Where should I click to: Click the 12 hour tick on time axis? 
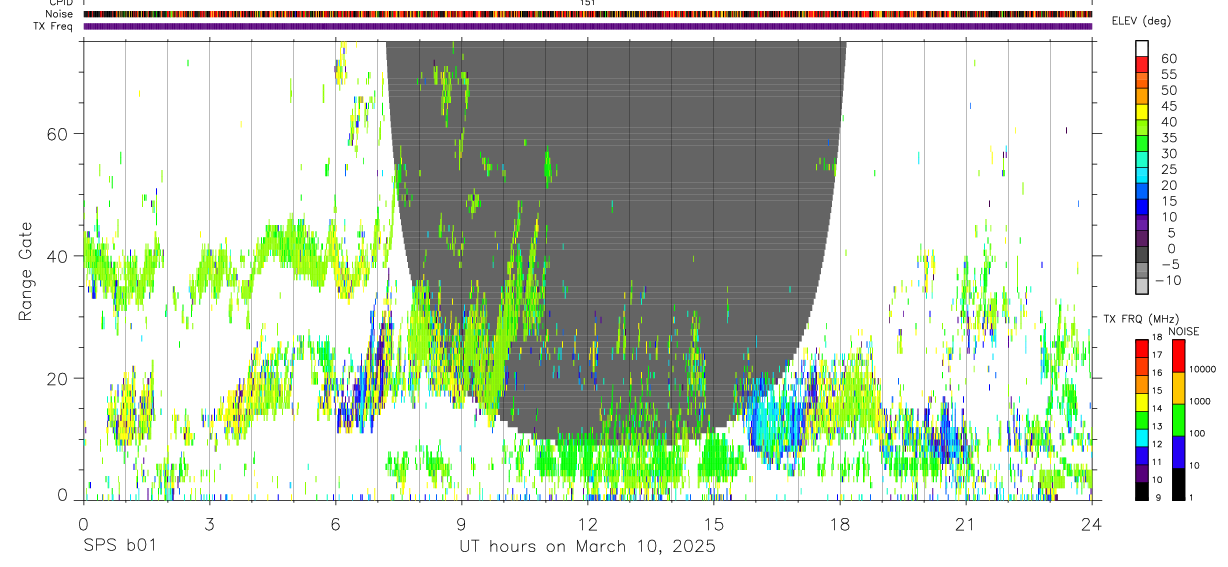(588, 523)
